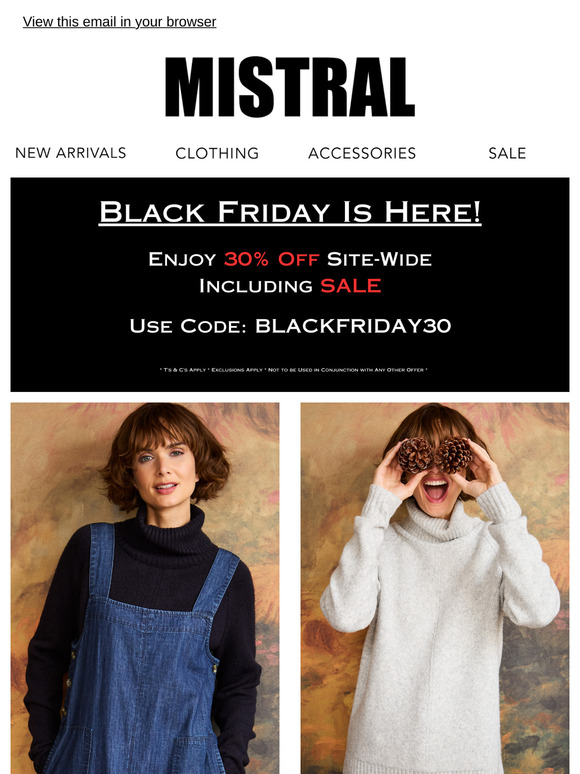The image size is (580, 774).
Task: Click the 'Black Friday Is Here!' headline
Action: click(x=290, y=212)
